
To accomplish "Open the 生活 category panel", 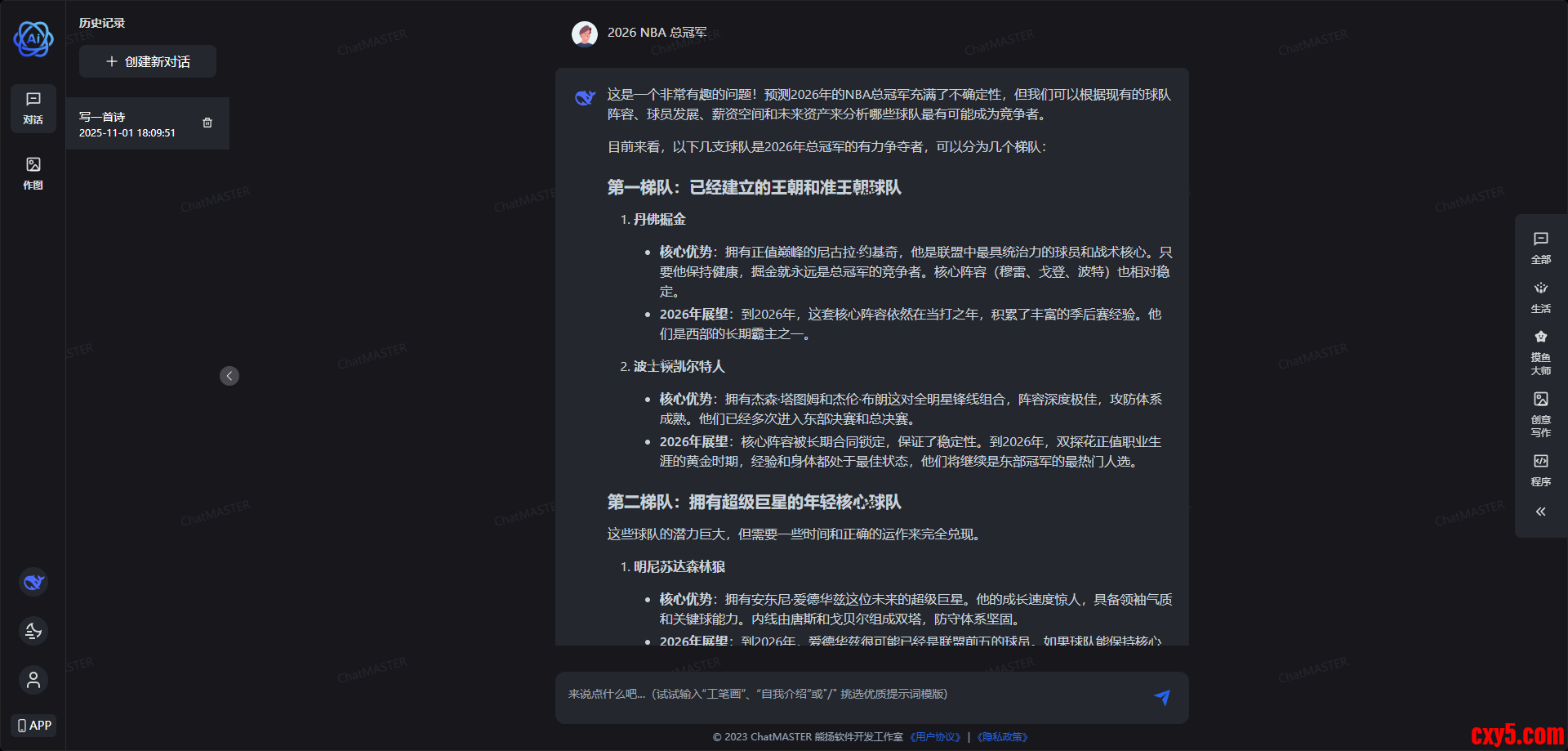I will tap(1541, 297).
